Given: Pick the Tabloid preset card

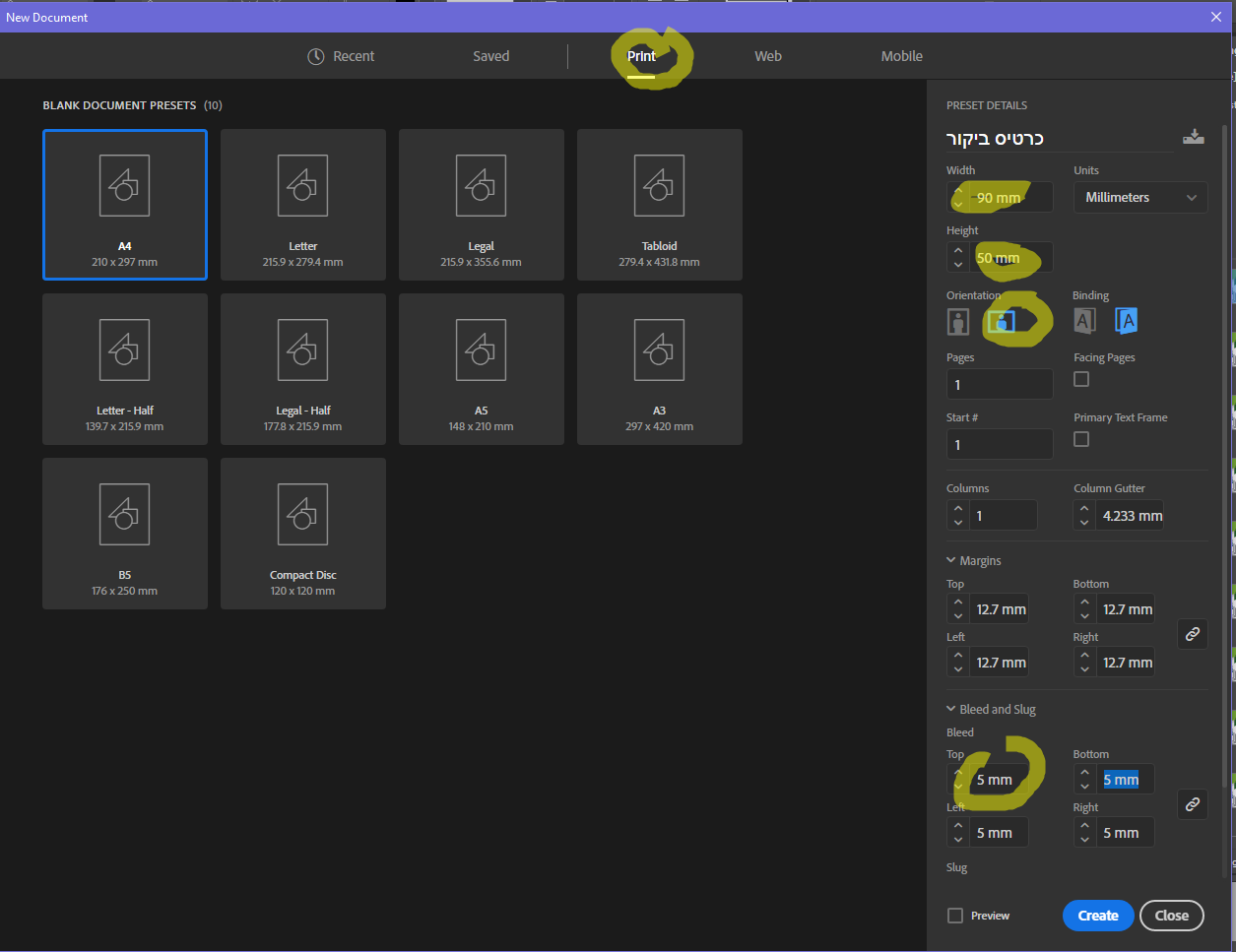Looking at the screenshot, I should pos(660,205).
